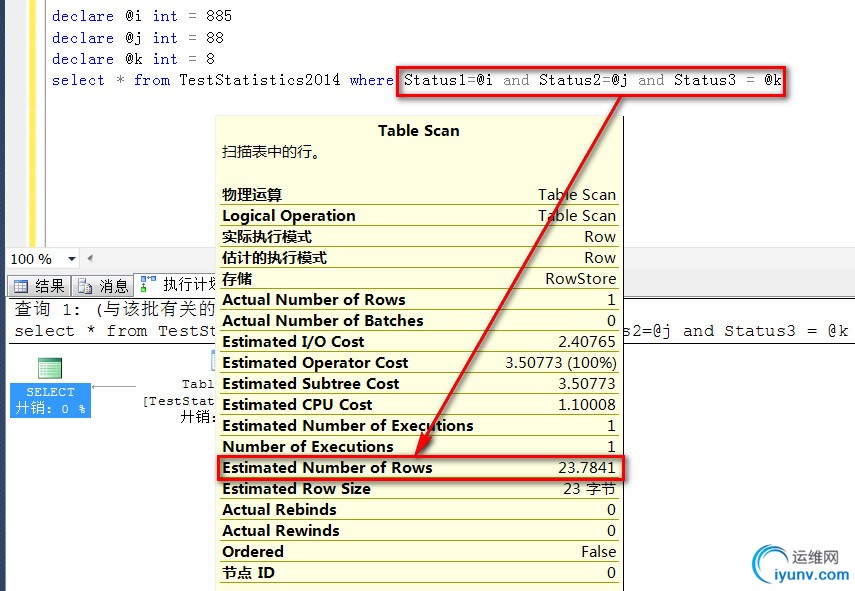The width and height of the screenshot is (855, 591).
Task: Click the Status1=@i condition text
Action: pos(448,80)
